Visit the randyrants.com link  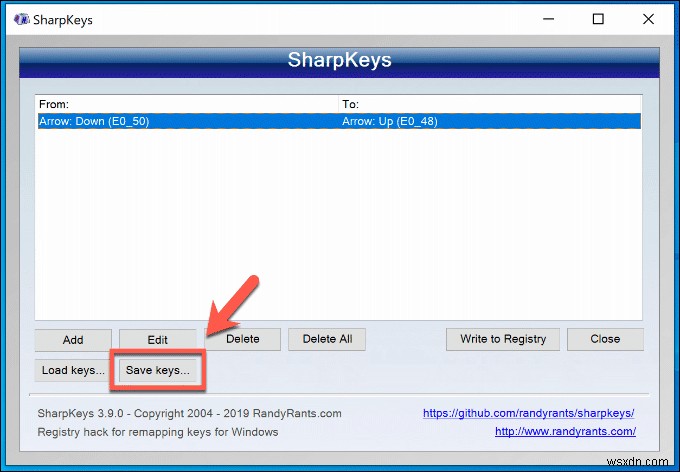pyautogui.click(x=566, y=432)
